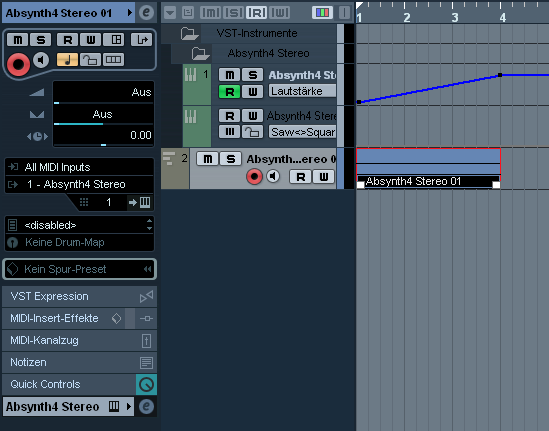This screenshot has width=549, height=431.
Task: Open the instrument editor via the bottom 'e' button
Action: (146, 406)
